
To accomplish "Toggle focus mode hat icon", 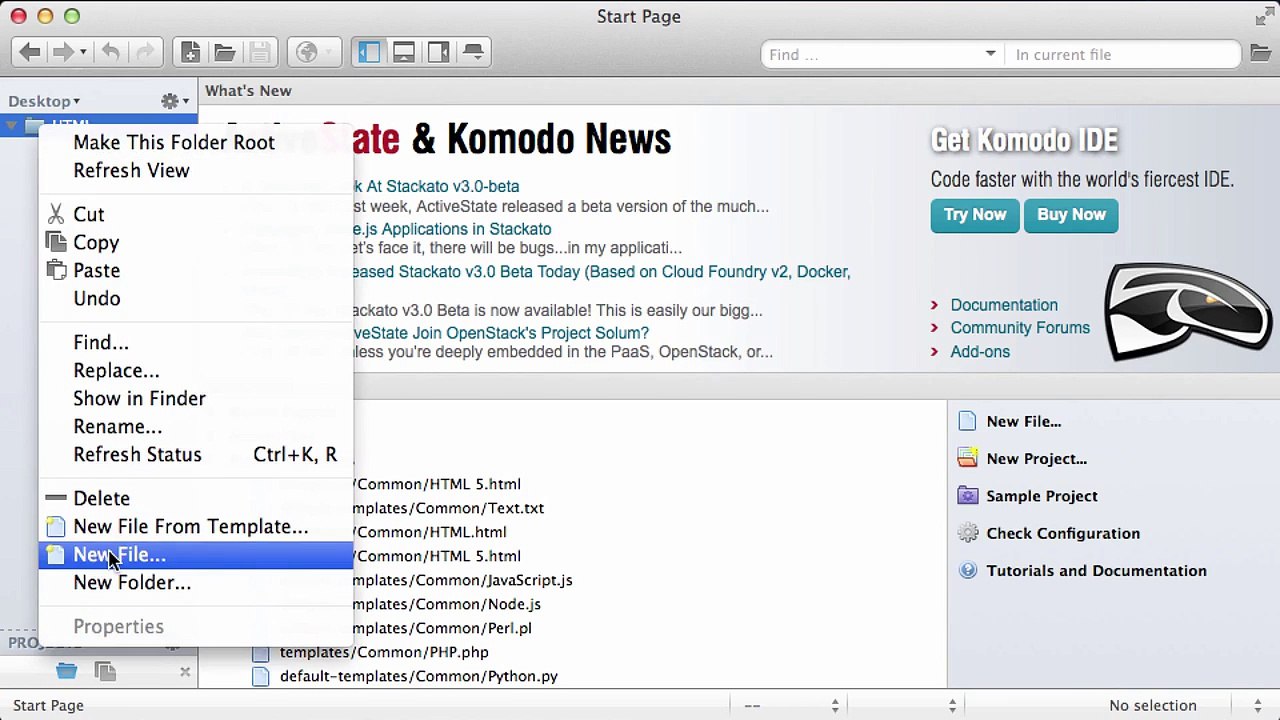I will pyautogui.click(x=473, y=52).
